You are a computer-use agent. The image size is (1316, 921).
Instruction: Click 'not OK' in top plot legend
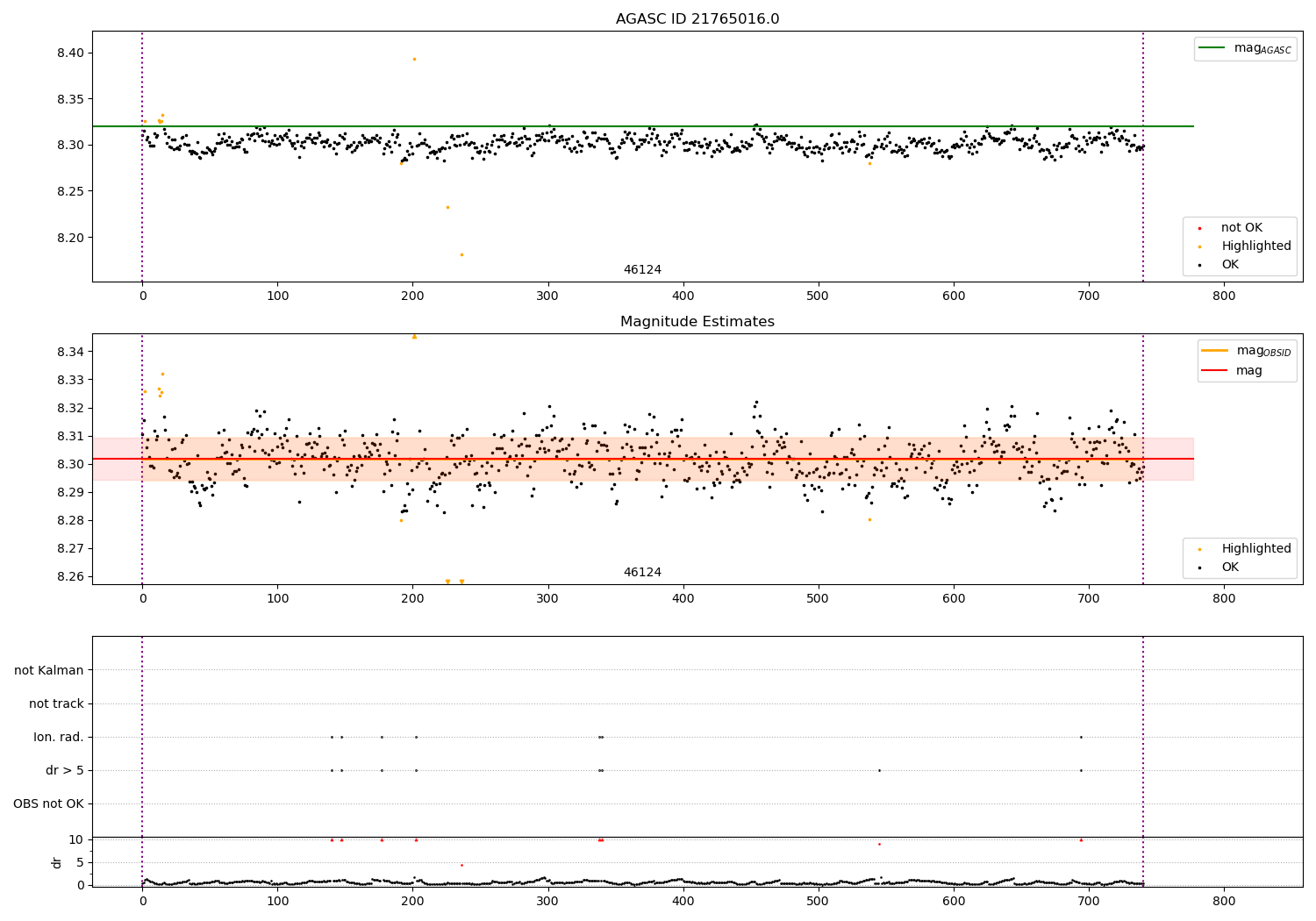click(x=1241, y=227)
